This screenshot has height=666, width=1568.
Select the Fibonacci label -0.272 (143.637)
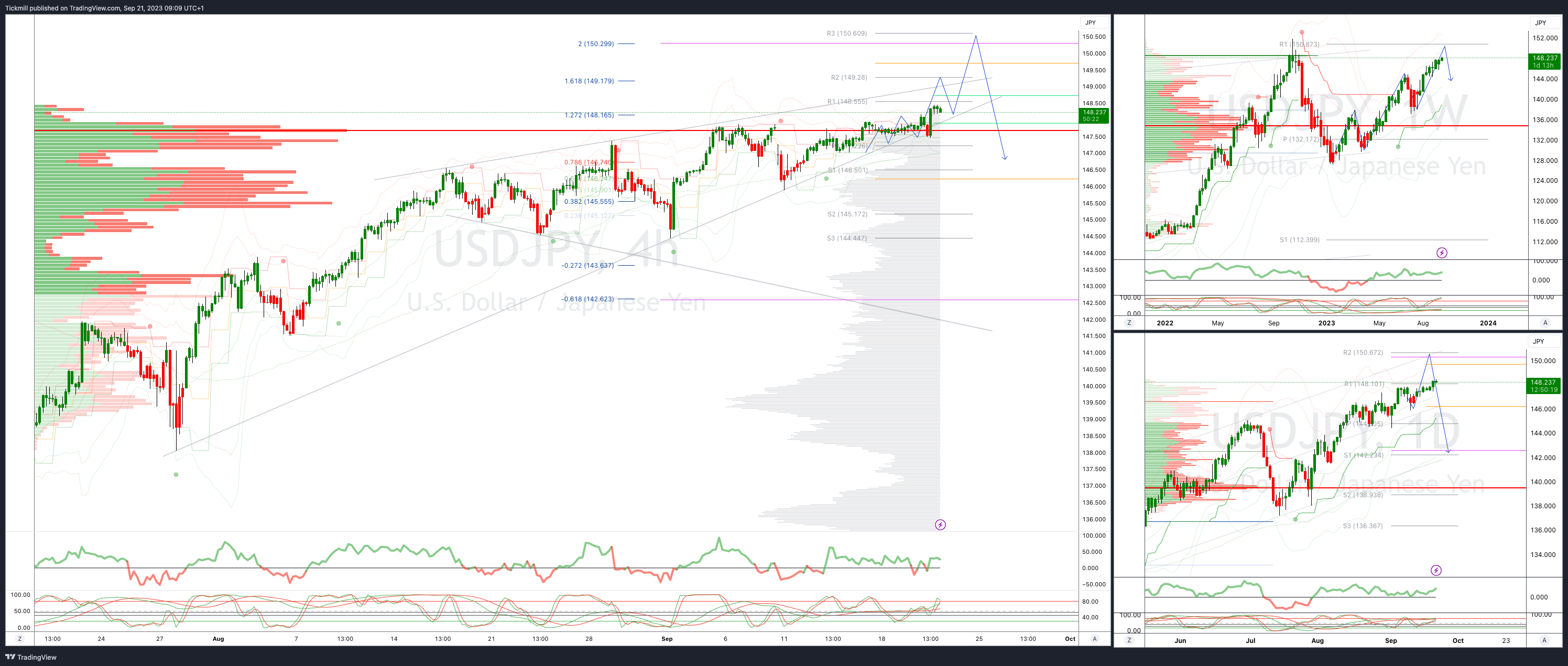(587, 266)
